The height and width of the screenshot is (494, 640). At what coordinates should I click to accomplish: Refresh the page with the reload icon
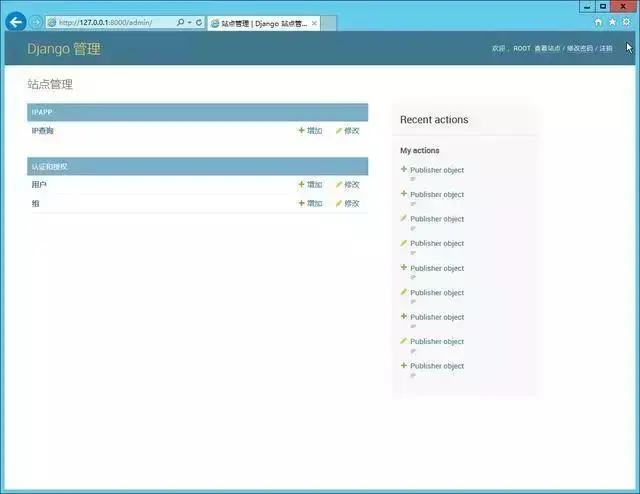point(199,22)
